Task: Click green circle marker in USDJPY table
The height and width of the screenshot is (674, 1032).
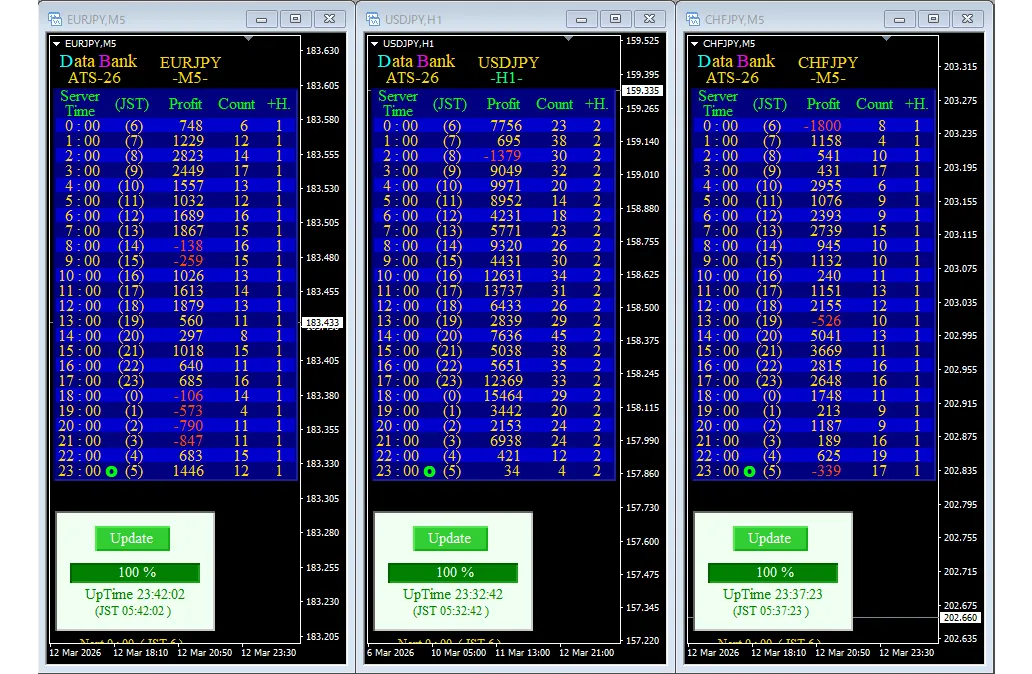Action: pyautogui.click(x=429, y=471)
